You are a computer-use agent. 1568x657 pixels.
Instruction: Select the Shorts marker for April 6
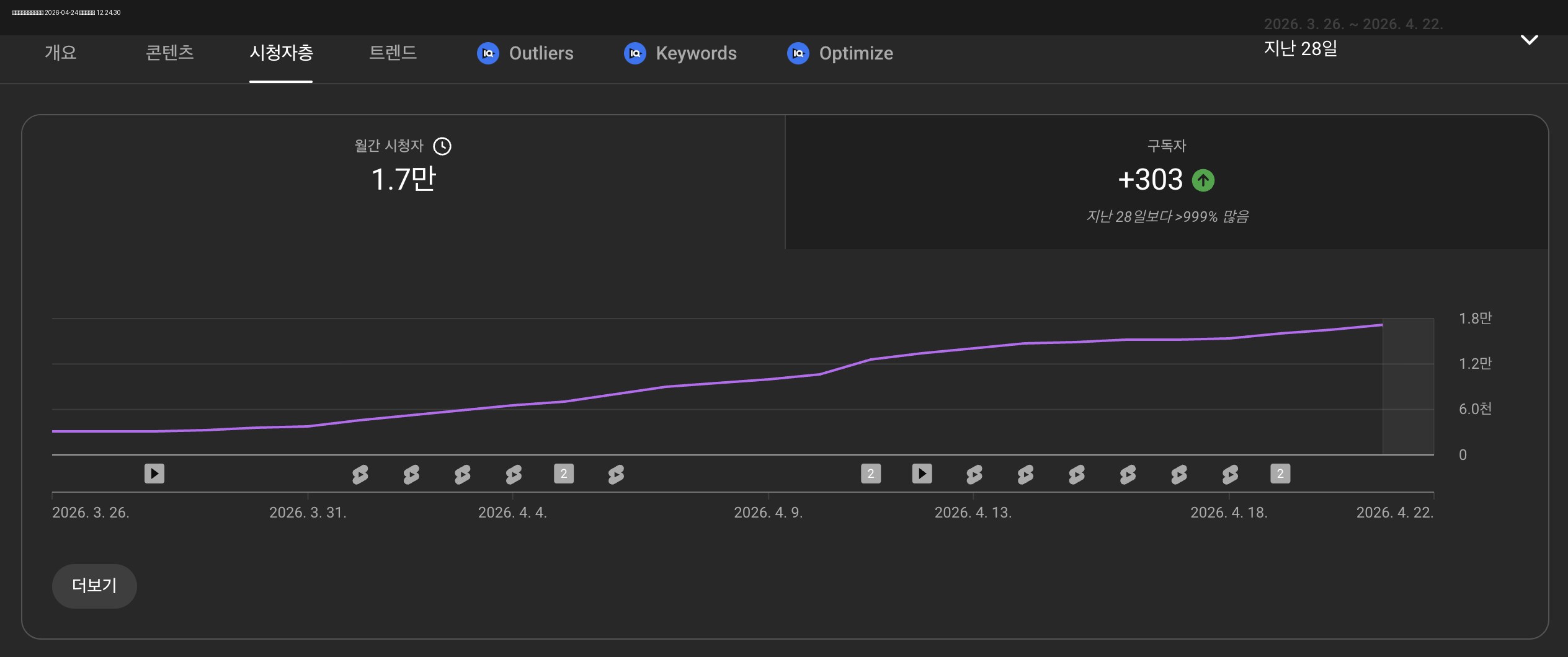(x=616, y=474)
